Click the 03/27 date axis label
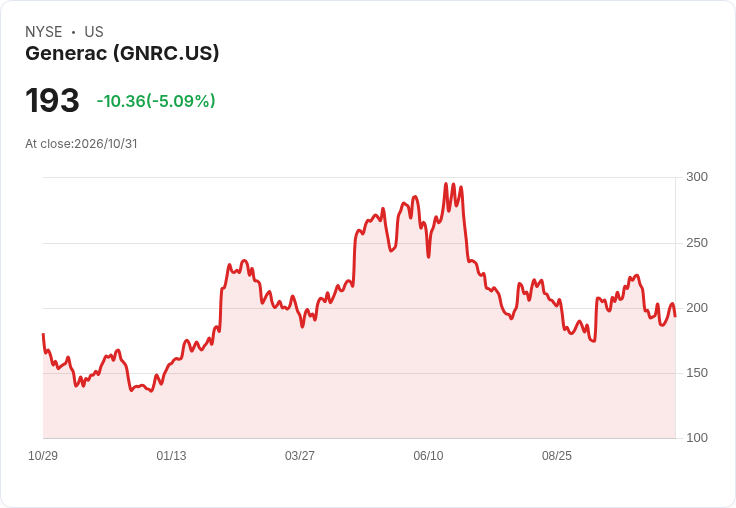 click(x=299, y=455)
